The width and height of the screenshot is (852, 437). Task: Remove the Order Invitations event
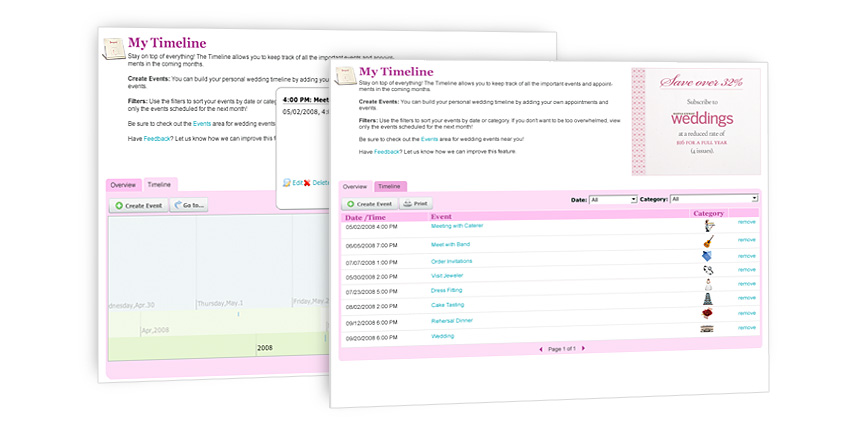(x=747, y=255)
